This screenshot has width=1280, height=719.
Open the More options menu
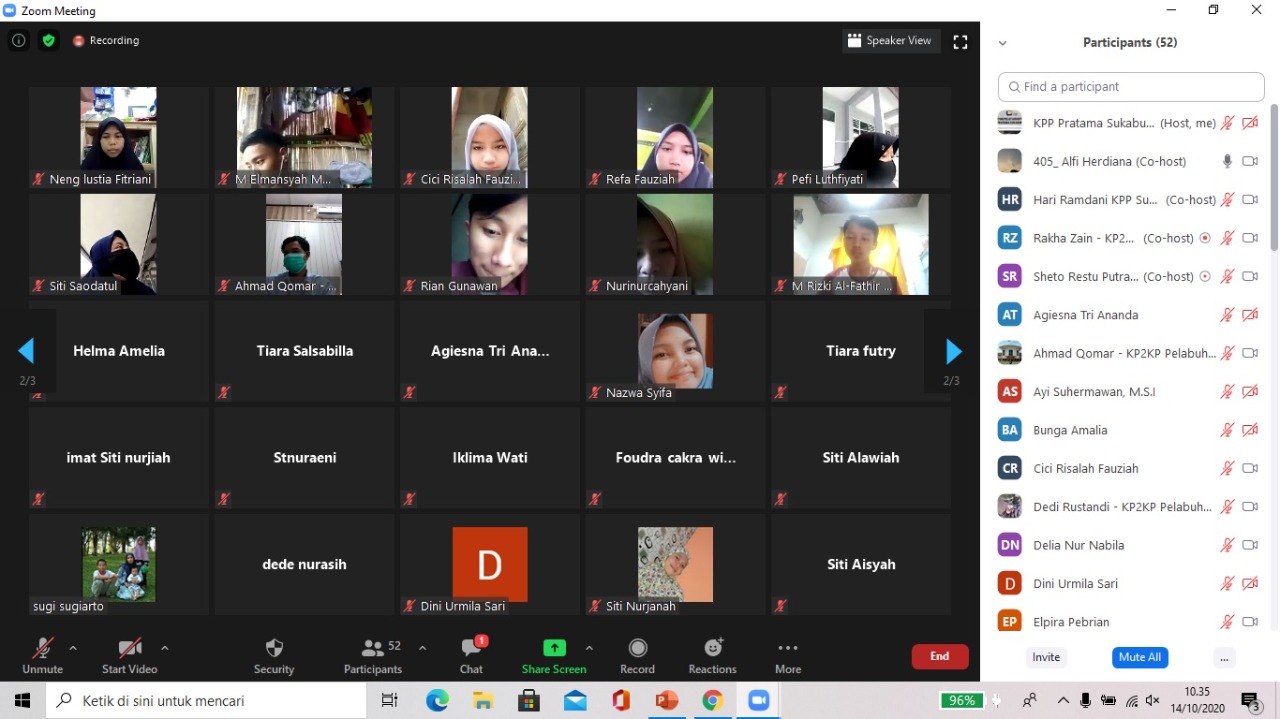tap(787, 654)
